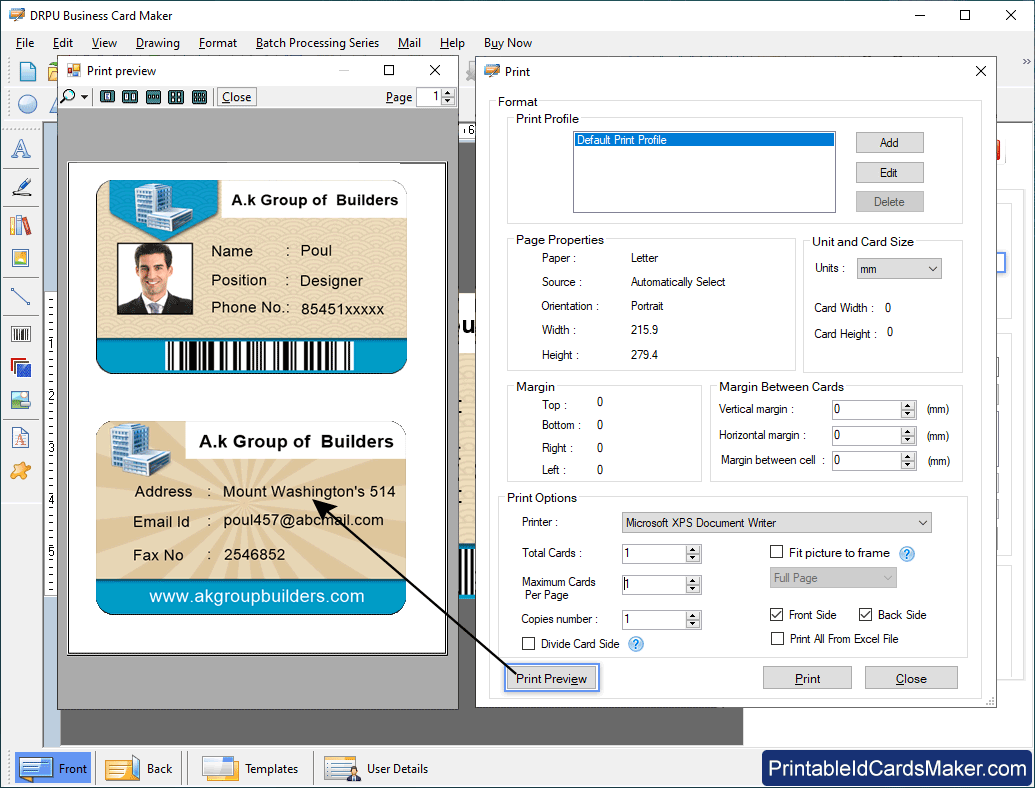The image size is (1035, 788).
Task: Click the Page number spinner in Print preview
Action: point(448,97)
